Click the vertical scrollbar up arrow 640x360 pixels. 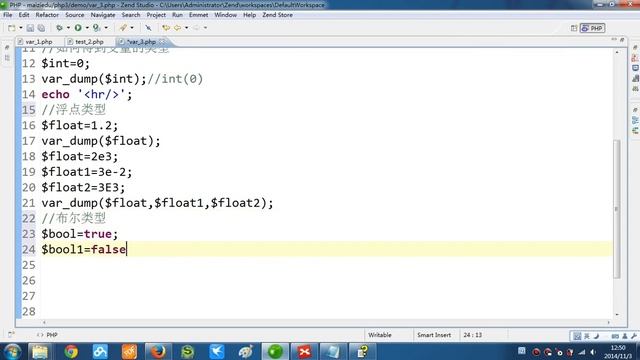(x=617, y=52)
